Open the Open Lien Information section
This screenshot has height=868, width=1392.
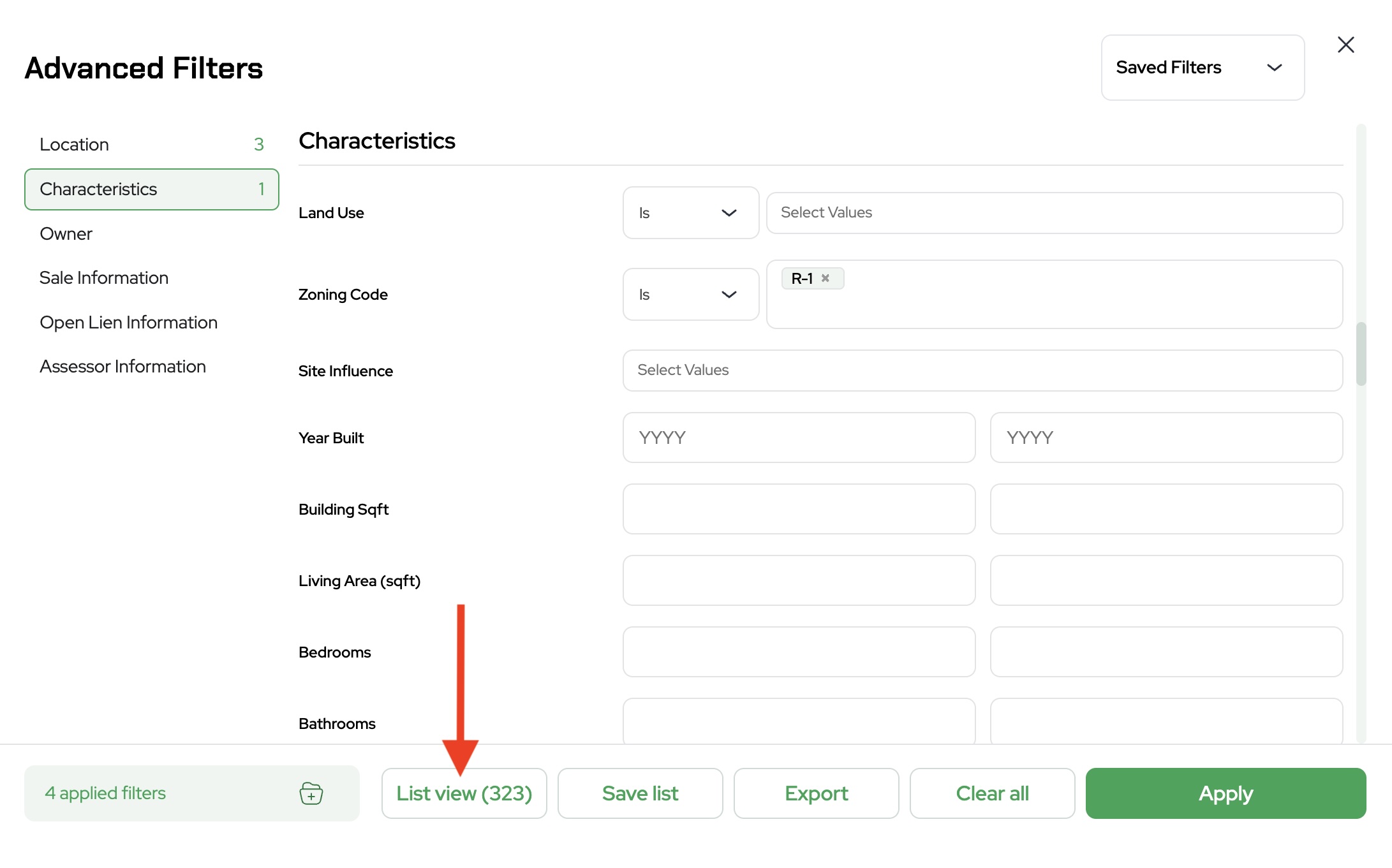click(129, 323)
